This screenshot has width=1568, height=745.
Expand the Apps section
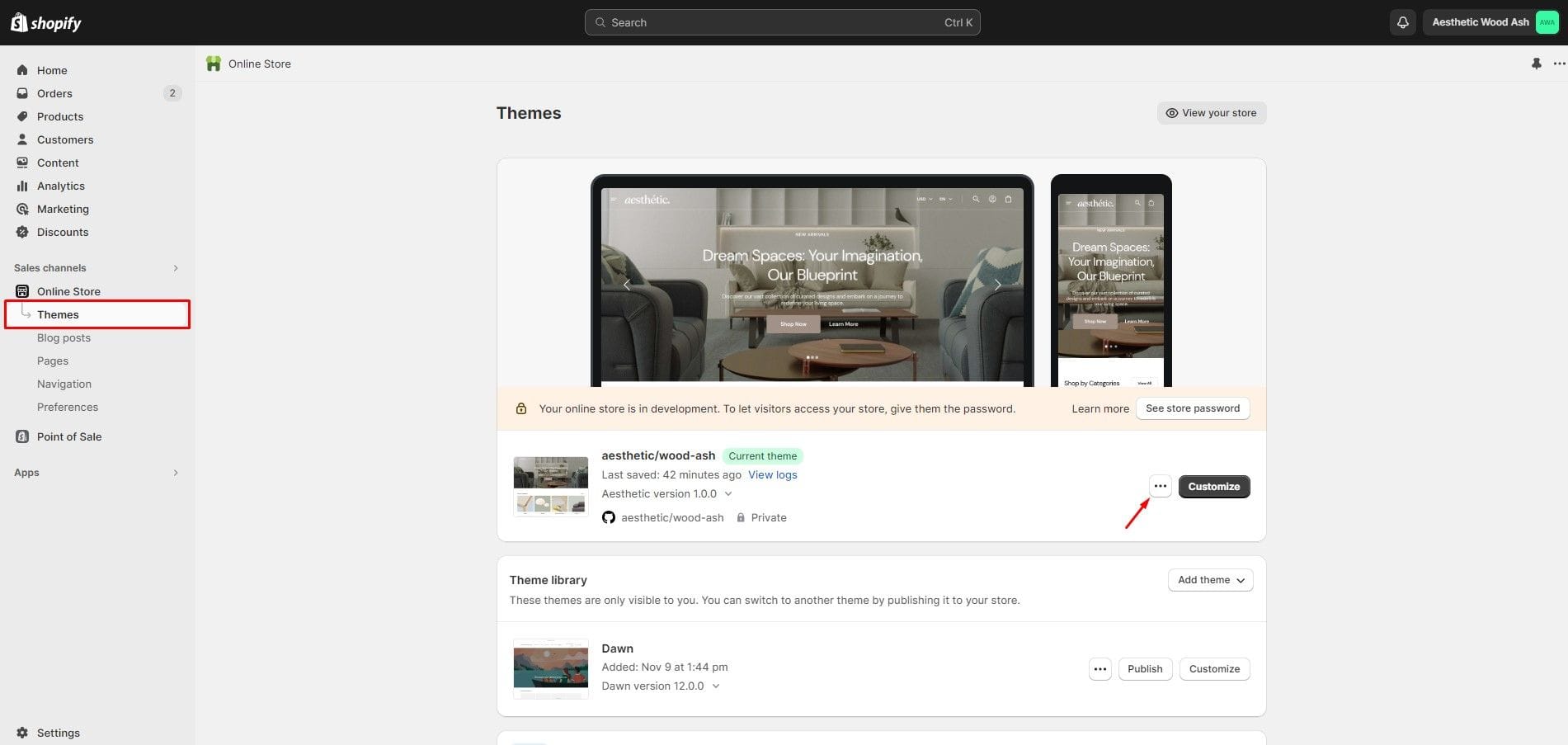[175, 473]
